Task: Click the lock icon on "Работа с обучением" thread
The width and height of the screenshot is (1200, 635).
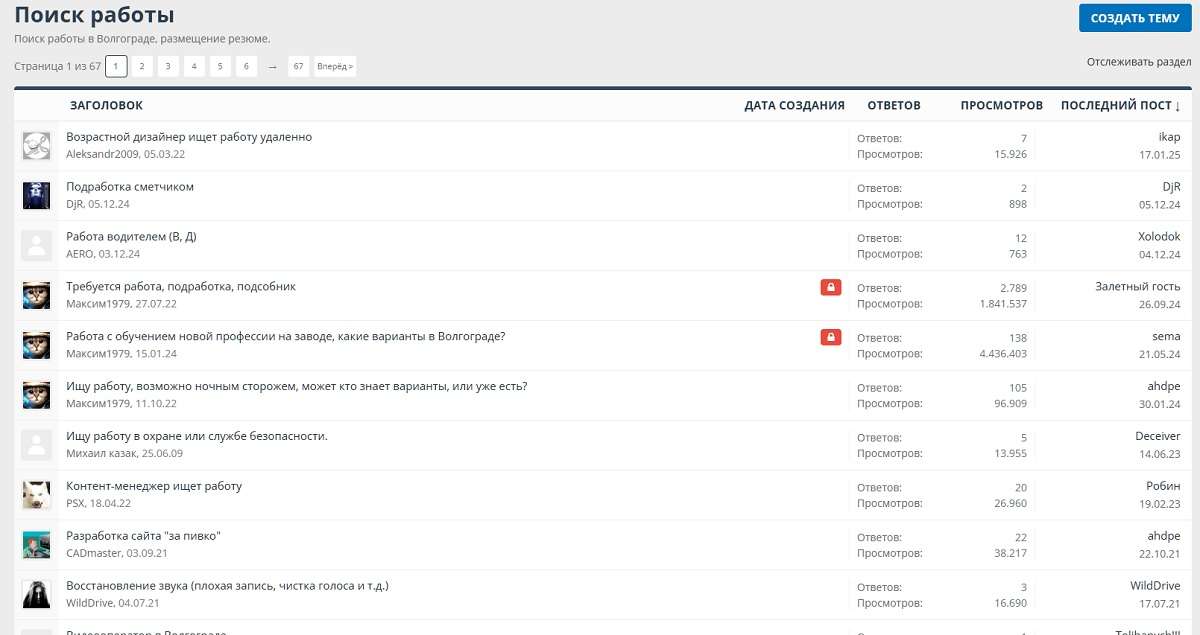Action: click(830, 337)
